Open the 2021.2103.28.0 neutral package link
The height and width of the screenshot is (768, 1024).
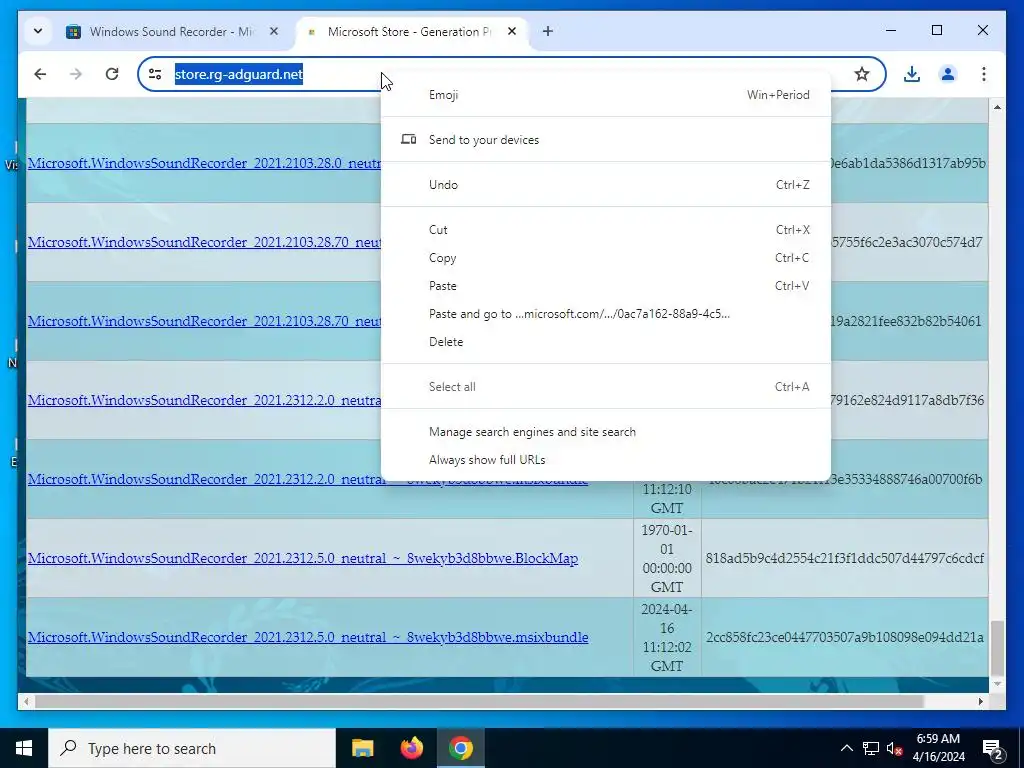point(204,163)
